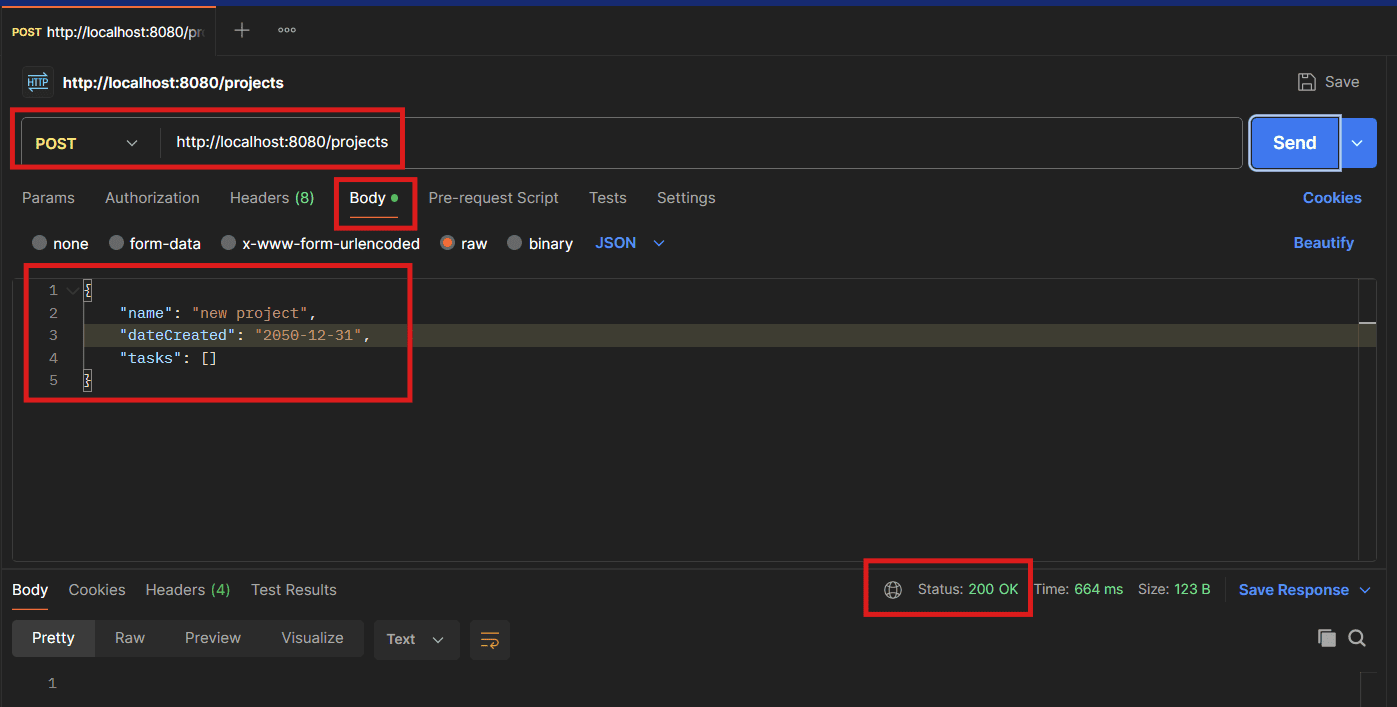
Task: Collapse the JSON object at line 1
Action: tap(72, 291)
